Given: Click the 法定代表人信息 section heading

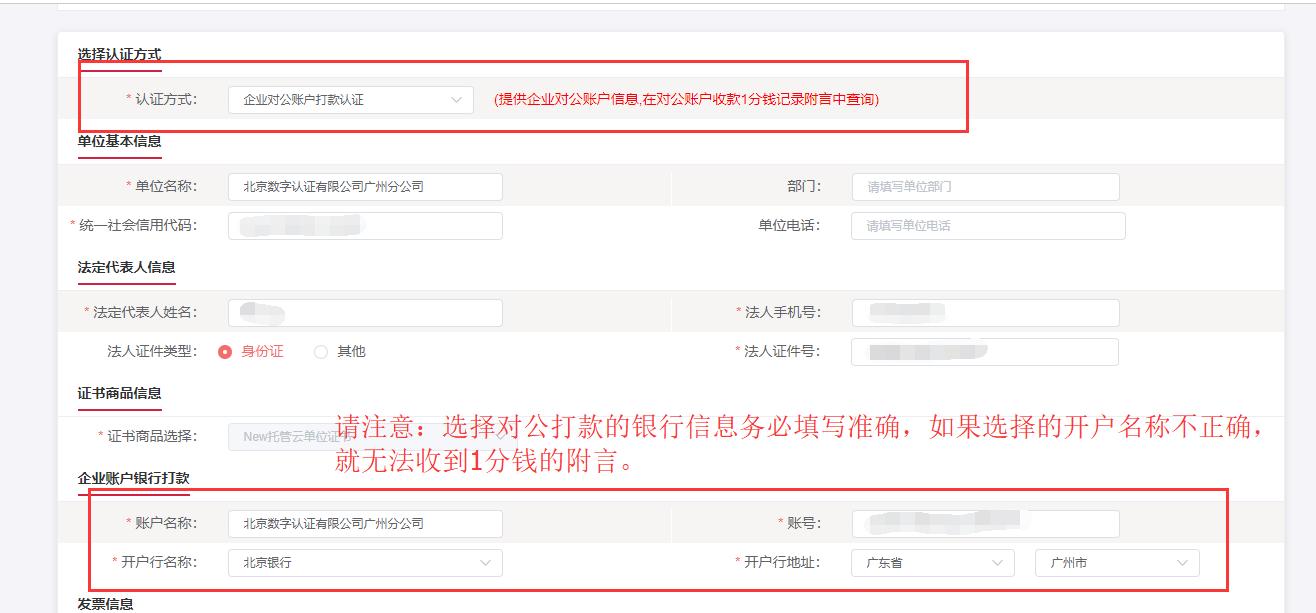Looking at the screenshot, I should coord(126,267).
